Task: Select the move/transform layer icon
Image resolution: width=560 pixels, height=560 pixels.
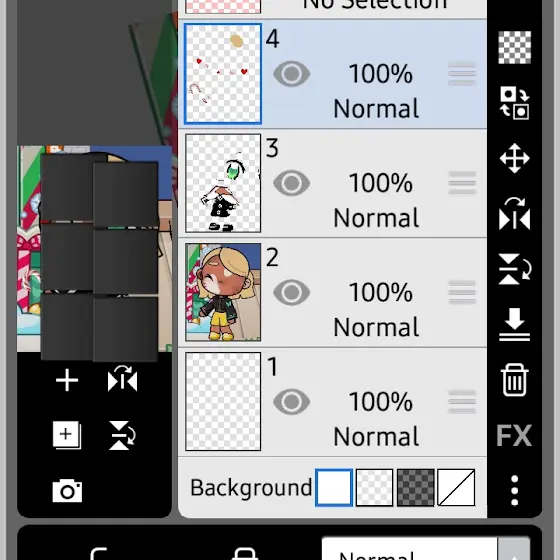Action: (514, 158)
